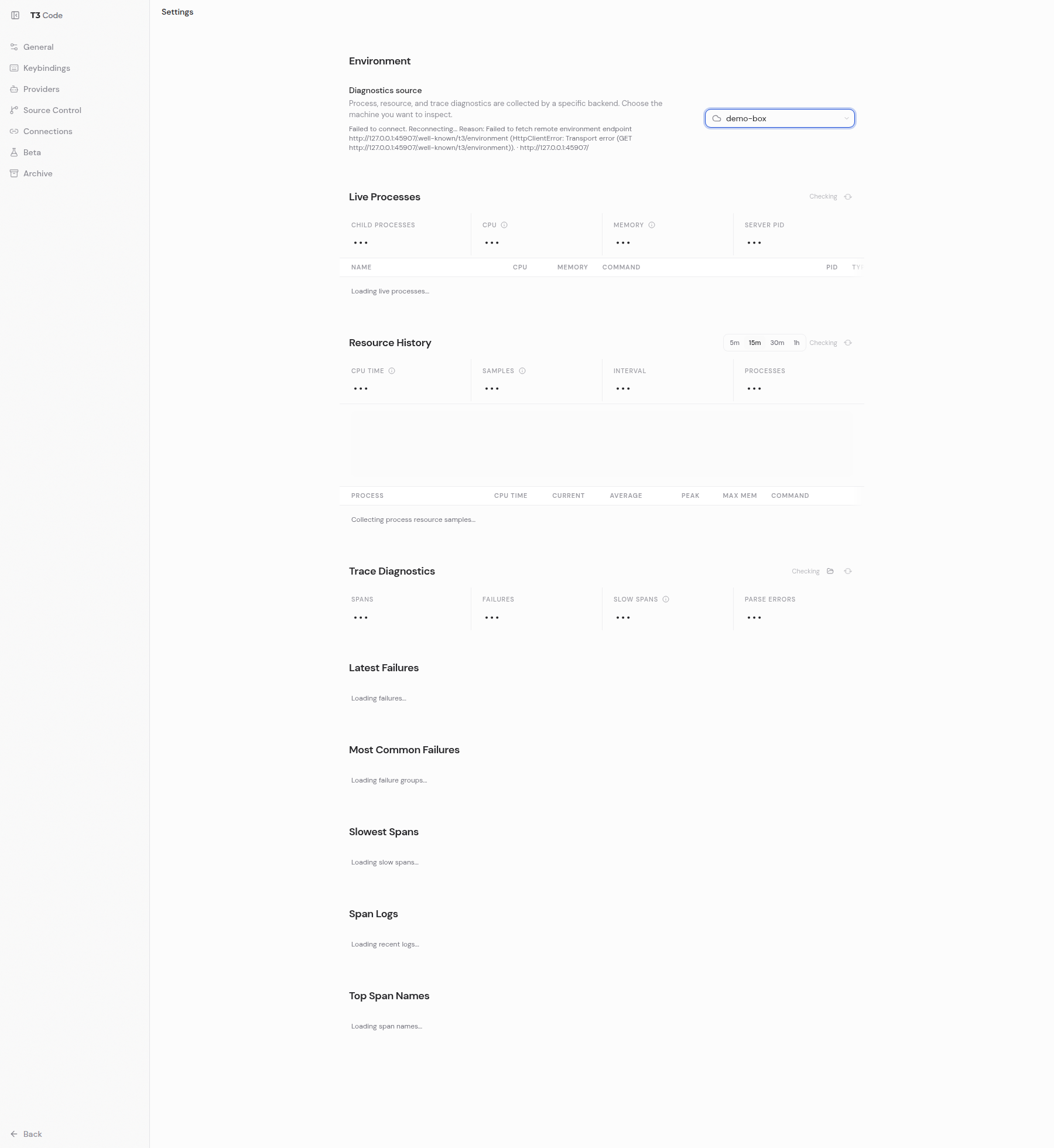Screen dimensions: 1054x1148
Task: Select 15m resource history range
Action: pos(755,343)
